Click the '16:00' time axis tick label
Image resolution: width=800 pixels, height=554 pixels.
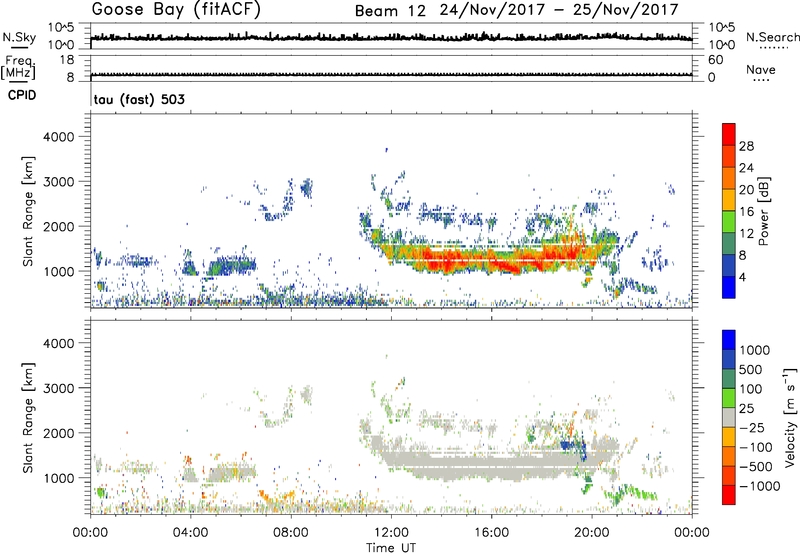click(491, 533)
